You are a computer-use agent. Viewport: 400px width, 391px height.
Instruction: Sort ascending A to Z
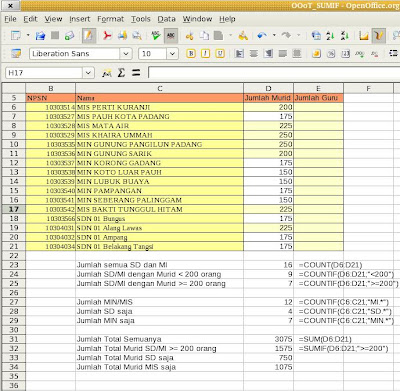[330, 35]
